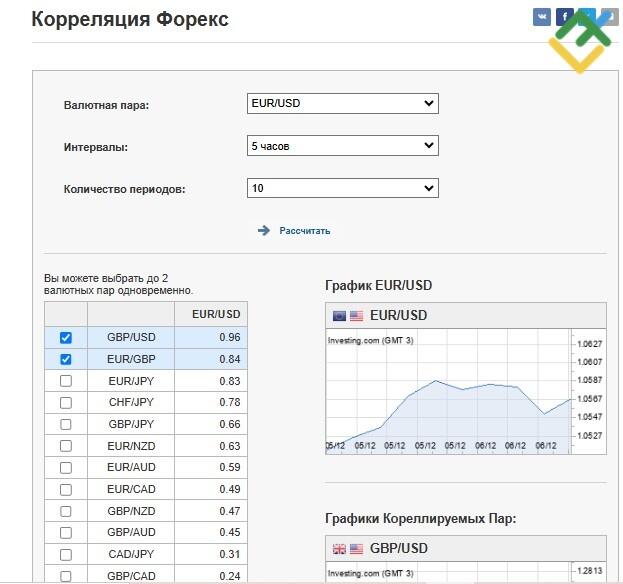Viewport: 623px width, 584px height.
Task: Click the 0.96 correlation value
Action: coord(230,337)
